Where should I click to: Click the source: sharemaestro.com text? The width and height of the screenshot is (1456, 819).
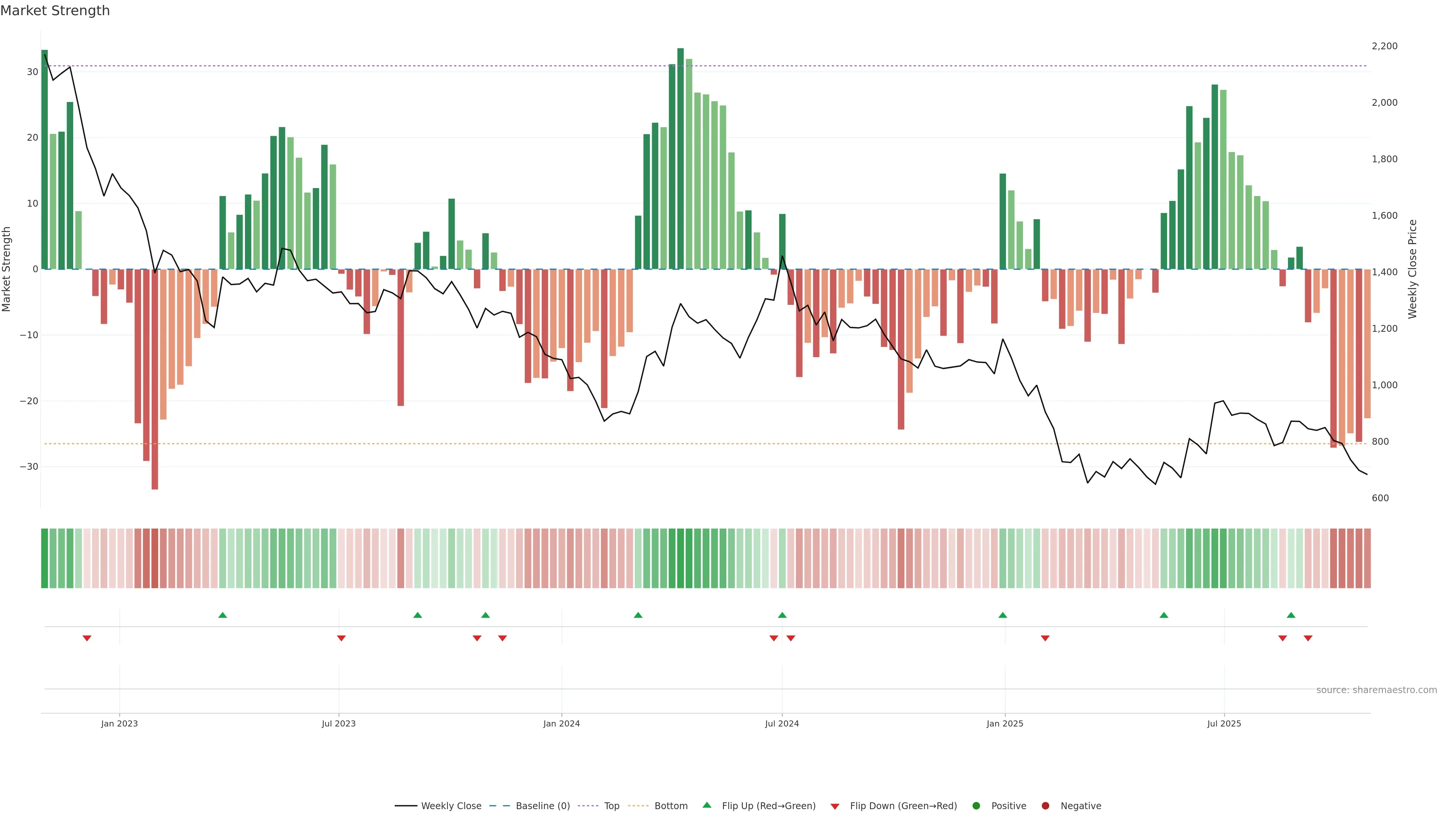coord(1376,690)
